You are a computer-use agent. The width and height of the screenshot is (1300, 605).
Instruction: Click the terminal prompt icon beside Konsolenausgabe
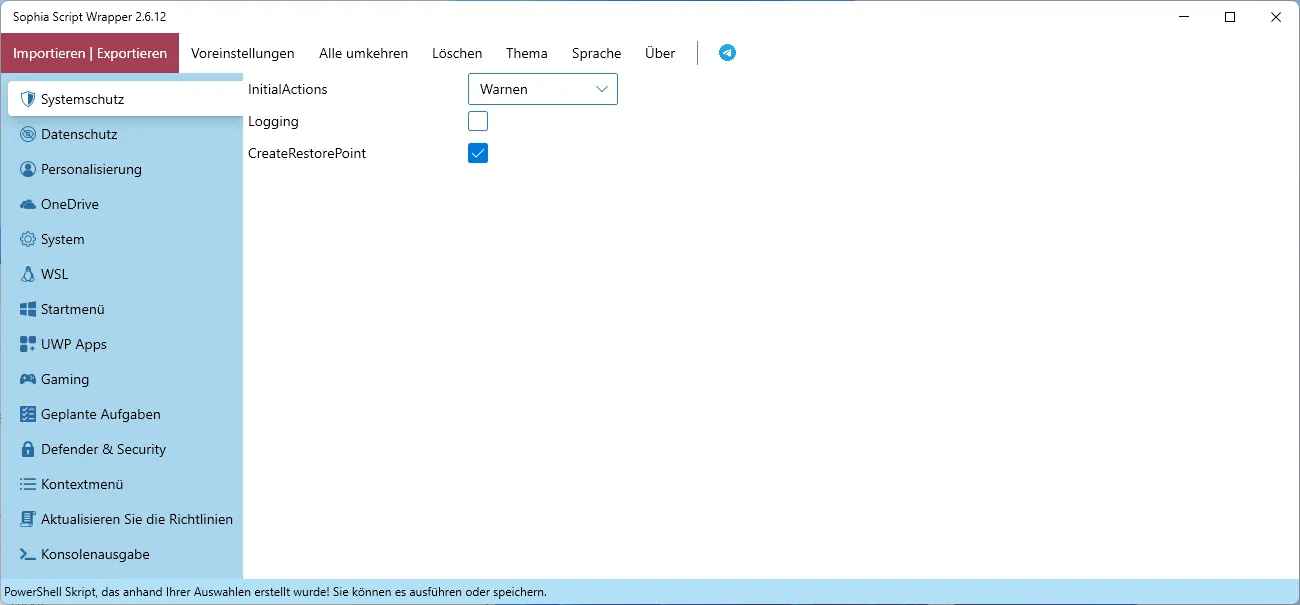(x=28, y=554)
